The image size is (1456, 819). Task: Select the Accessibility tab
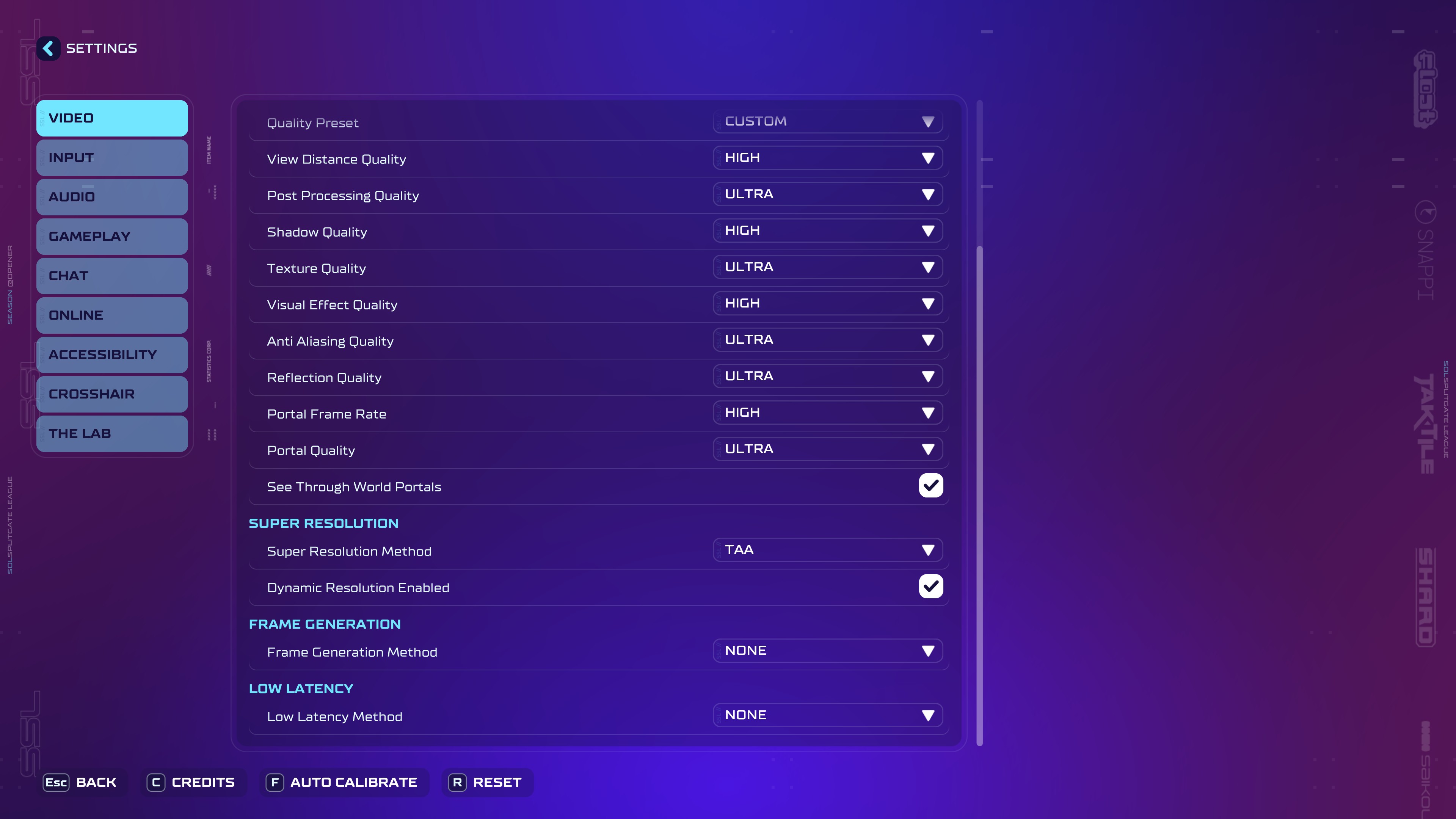click(x=112, y=355)
